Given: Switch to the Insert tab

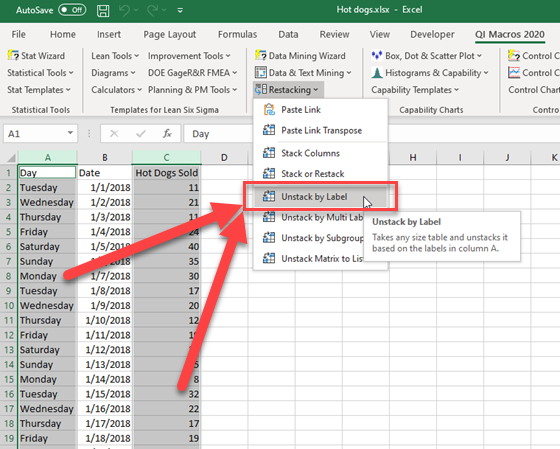Looking at the screenshot, I should point(109,34).
